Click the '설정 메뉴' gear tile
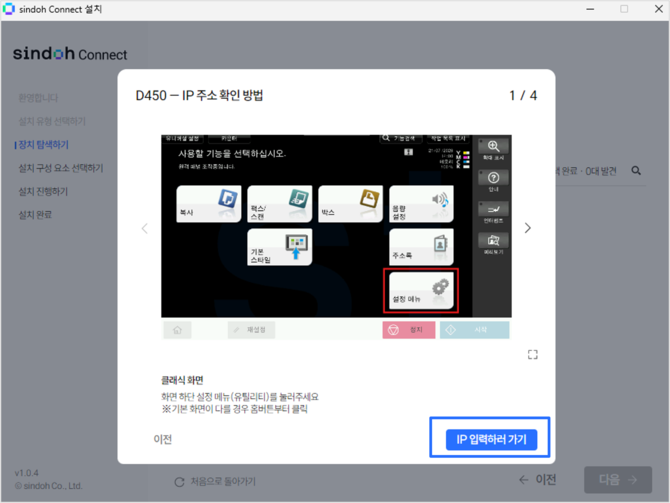The image size is (670, 503). pyautogui.click(x=421, y=291)
